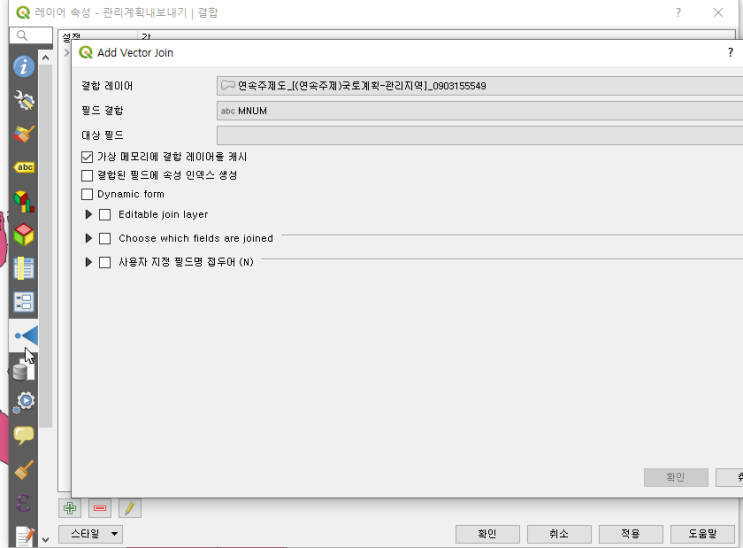This screenshot has width=743, height=548.
Task: Open the join field MNUM dropdown
Action: tap(480, 110)
